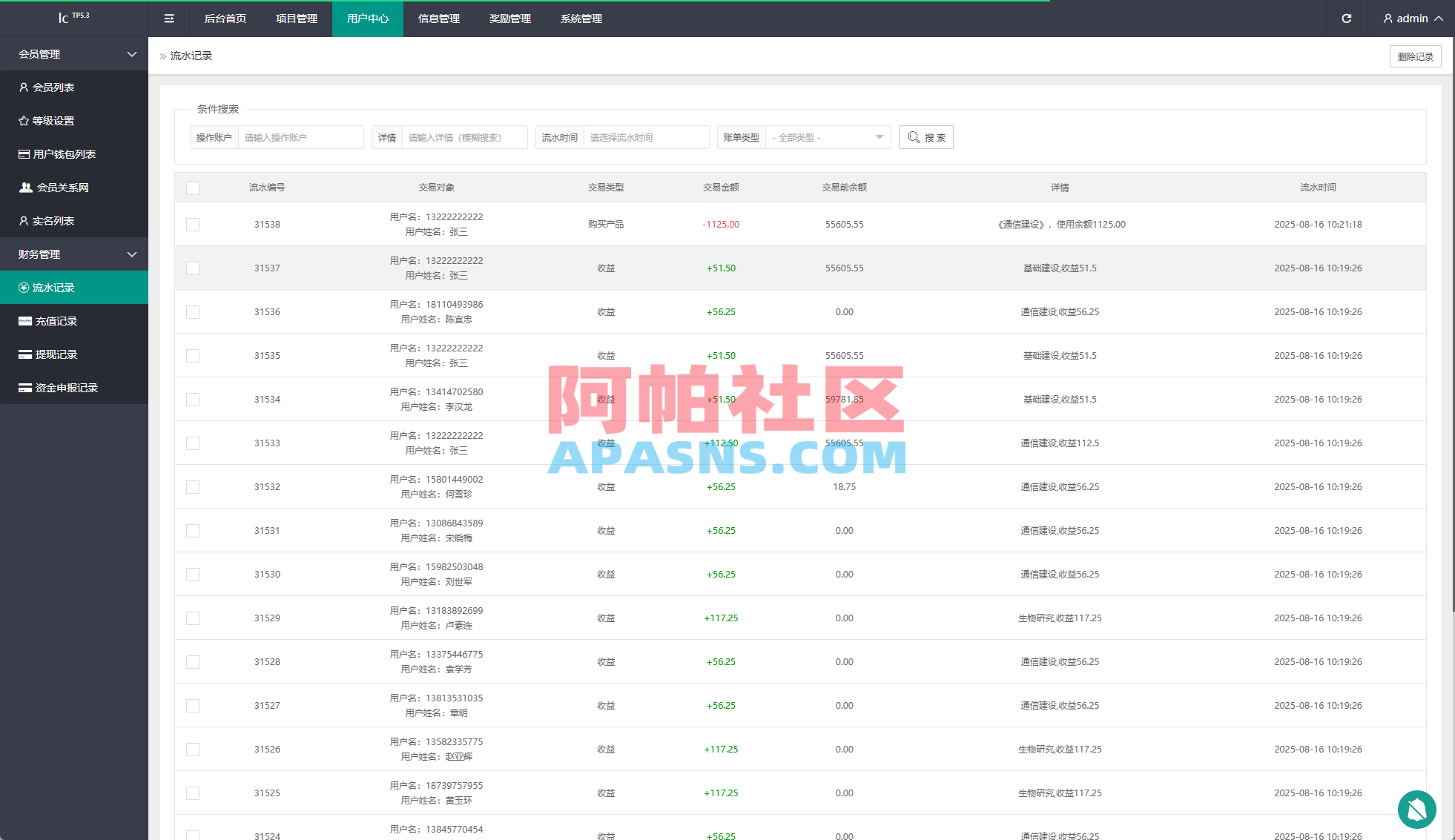Select the 等级设置 star icon in sidebar
1455x840 pixels.
pyautogui.click(x=24, y=120)
